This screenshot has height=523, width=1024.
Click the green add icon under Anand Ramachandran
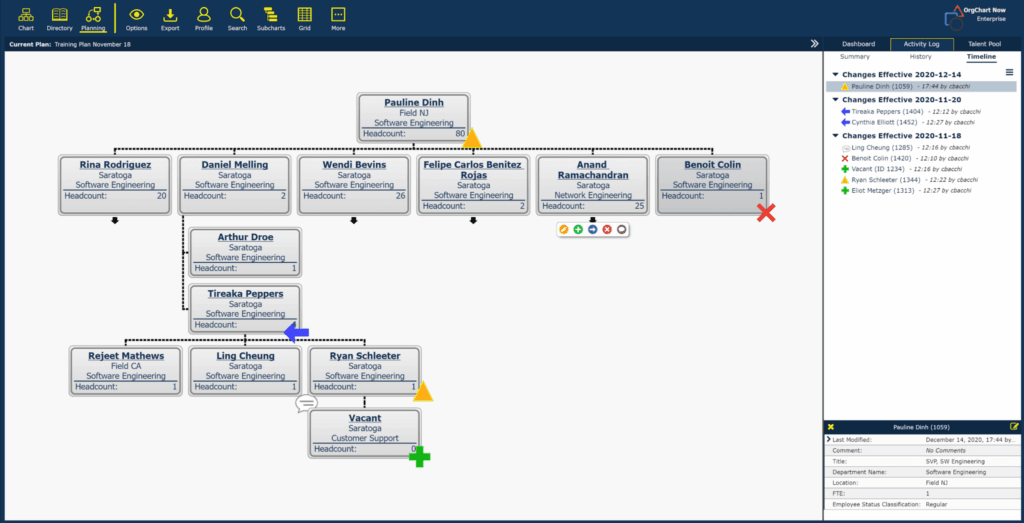(579, 230)
